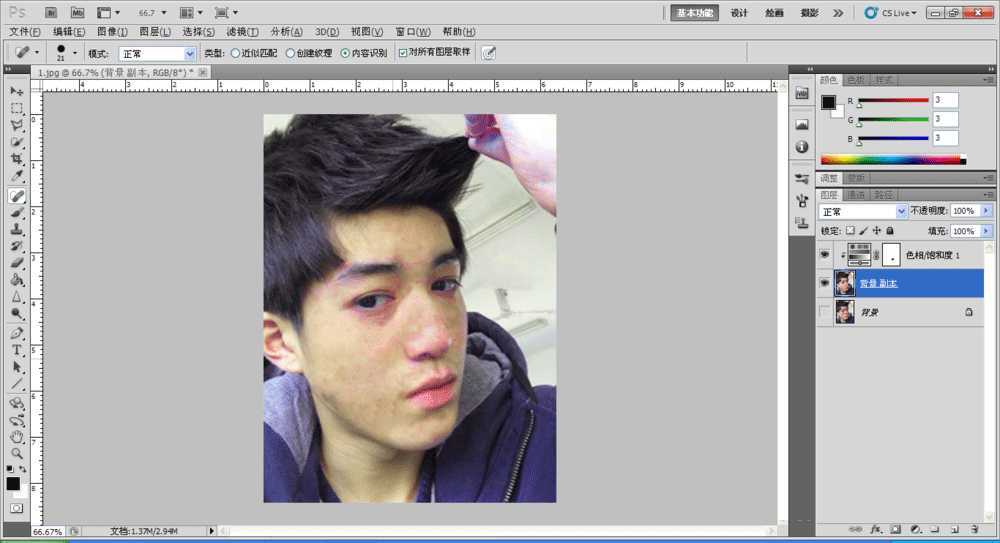The width and height of the screenshot is (1000, 543).
Task: Select the horizontal Type tool
Action: 17,350
